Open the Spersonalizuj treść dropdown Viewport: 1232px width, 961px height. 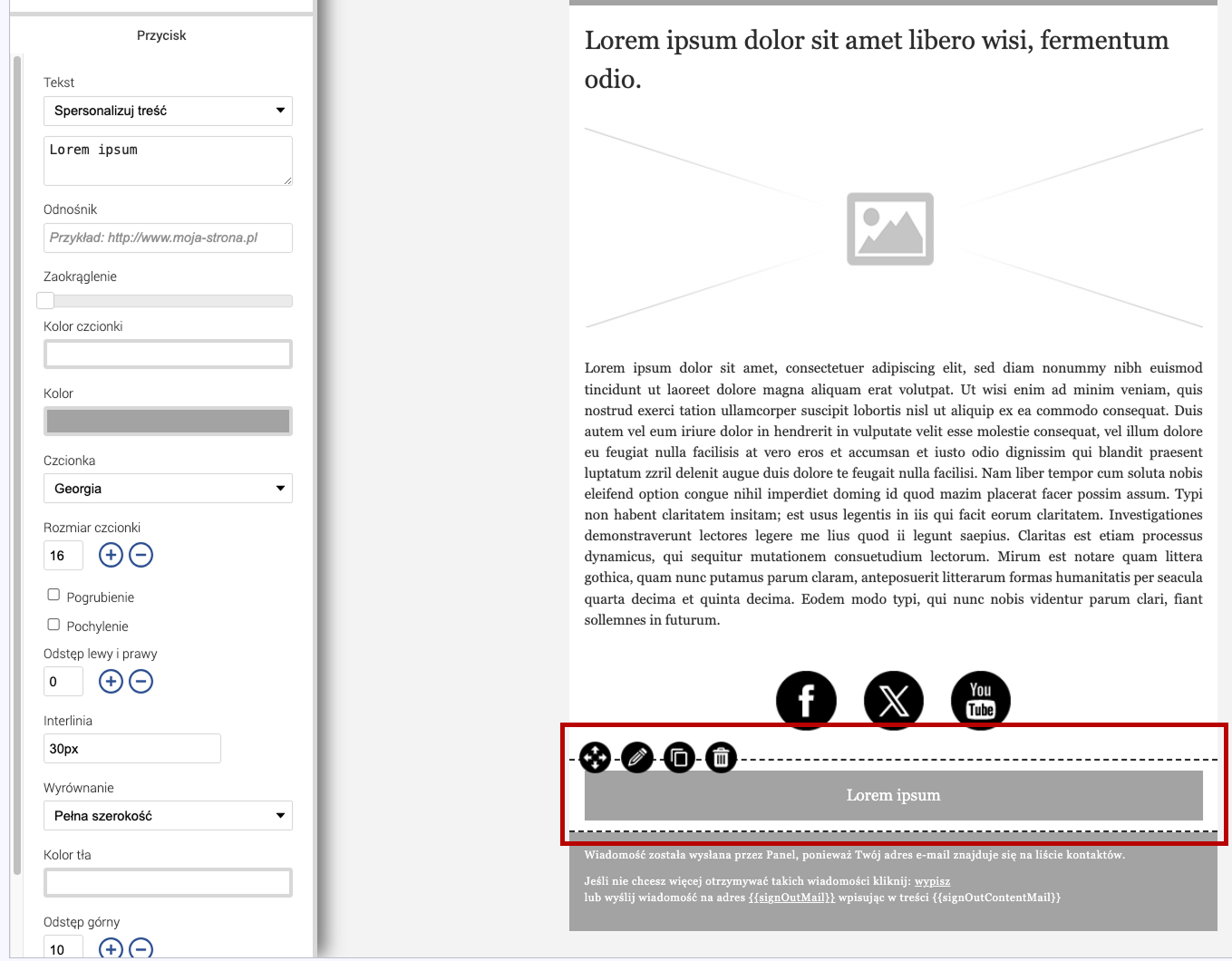tap(168, 111)
